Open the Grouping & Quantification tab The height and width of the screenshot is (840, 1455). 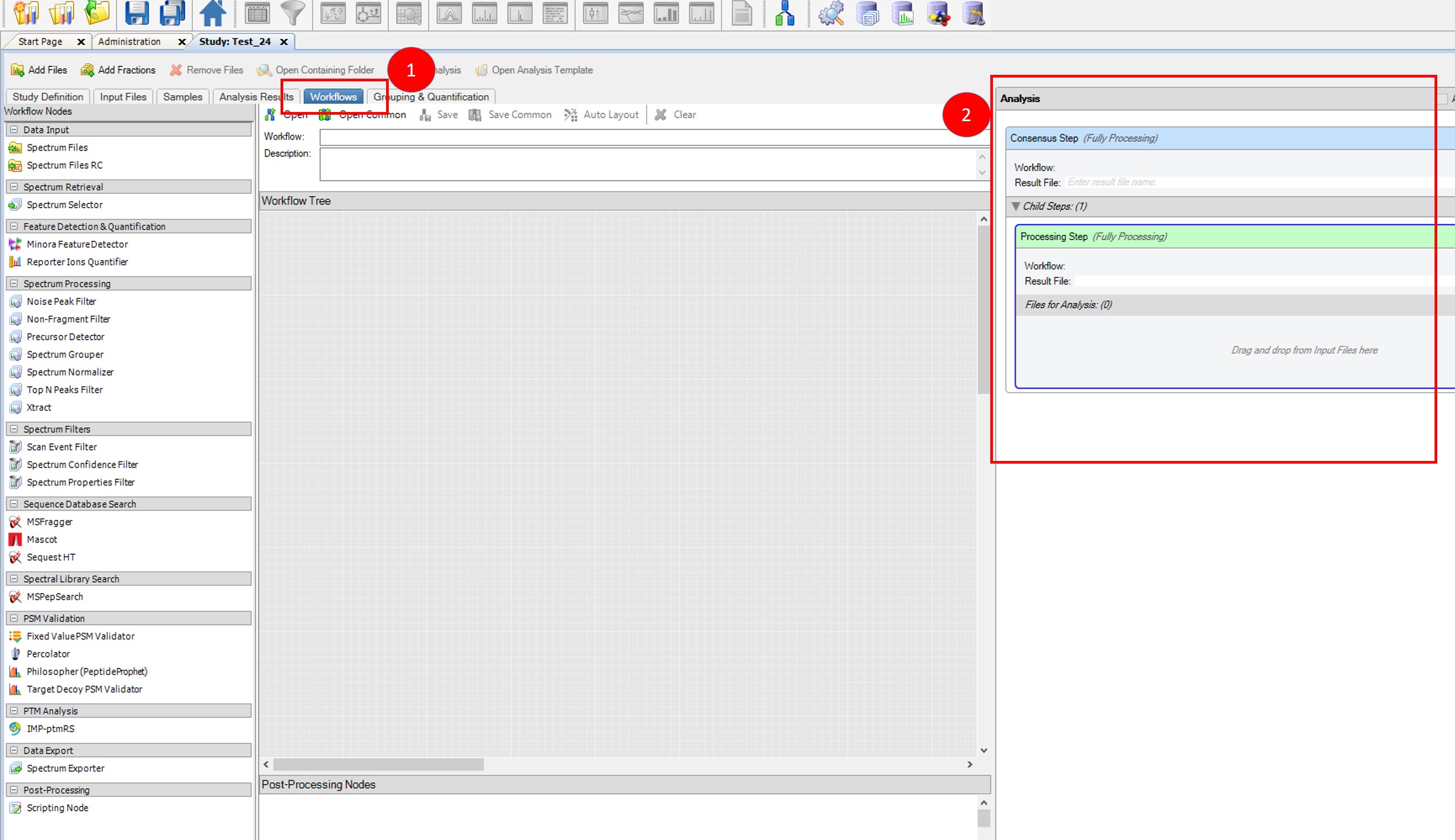[431, 97]
